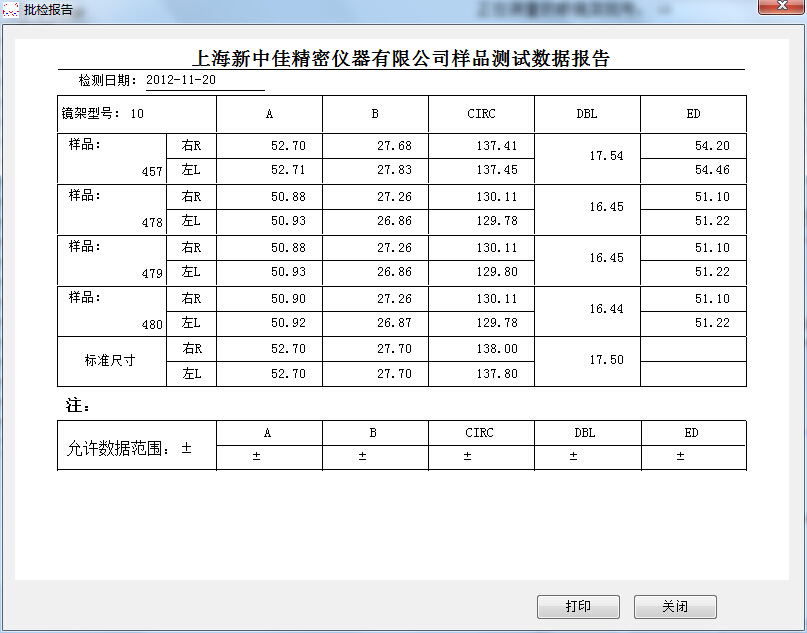Click the 关闭 button to dismiss report

click(x=675, y=606)
